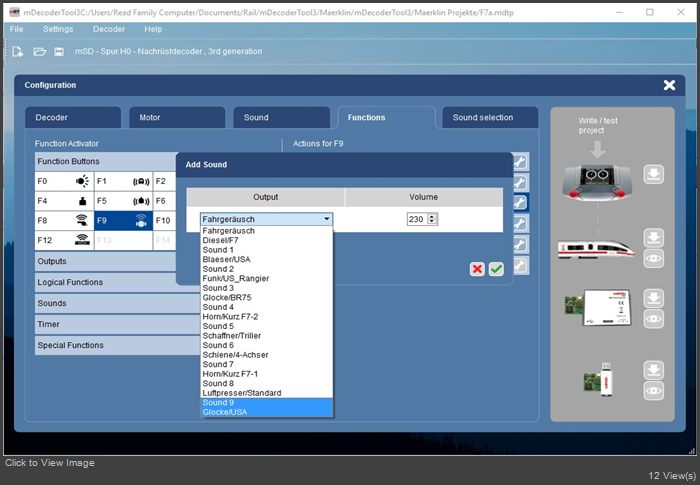This screenshot has width=700, height=485.
Task: Select the F1 sound function button
Action: (123, 181)
